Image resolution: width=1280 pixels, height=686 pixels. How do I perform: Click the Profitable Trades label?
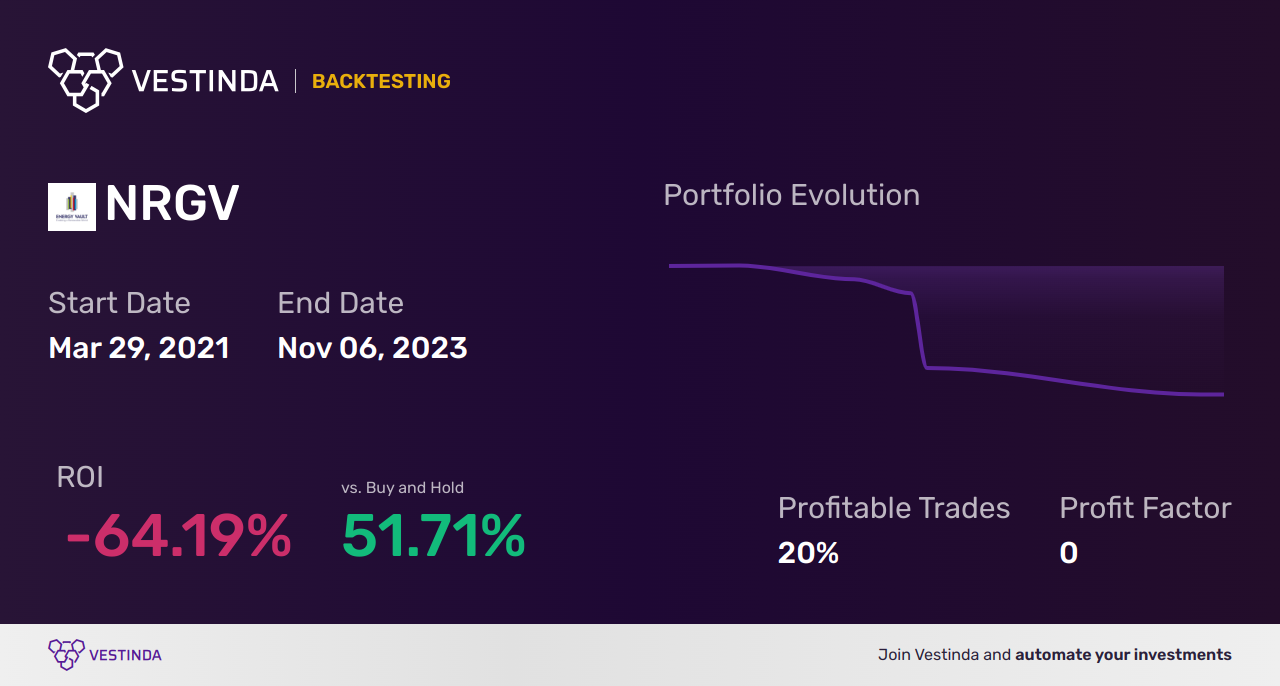coord(893,508)
